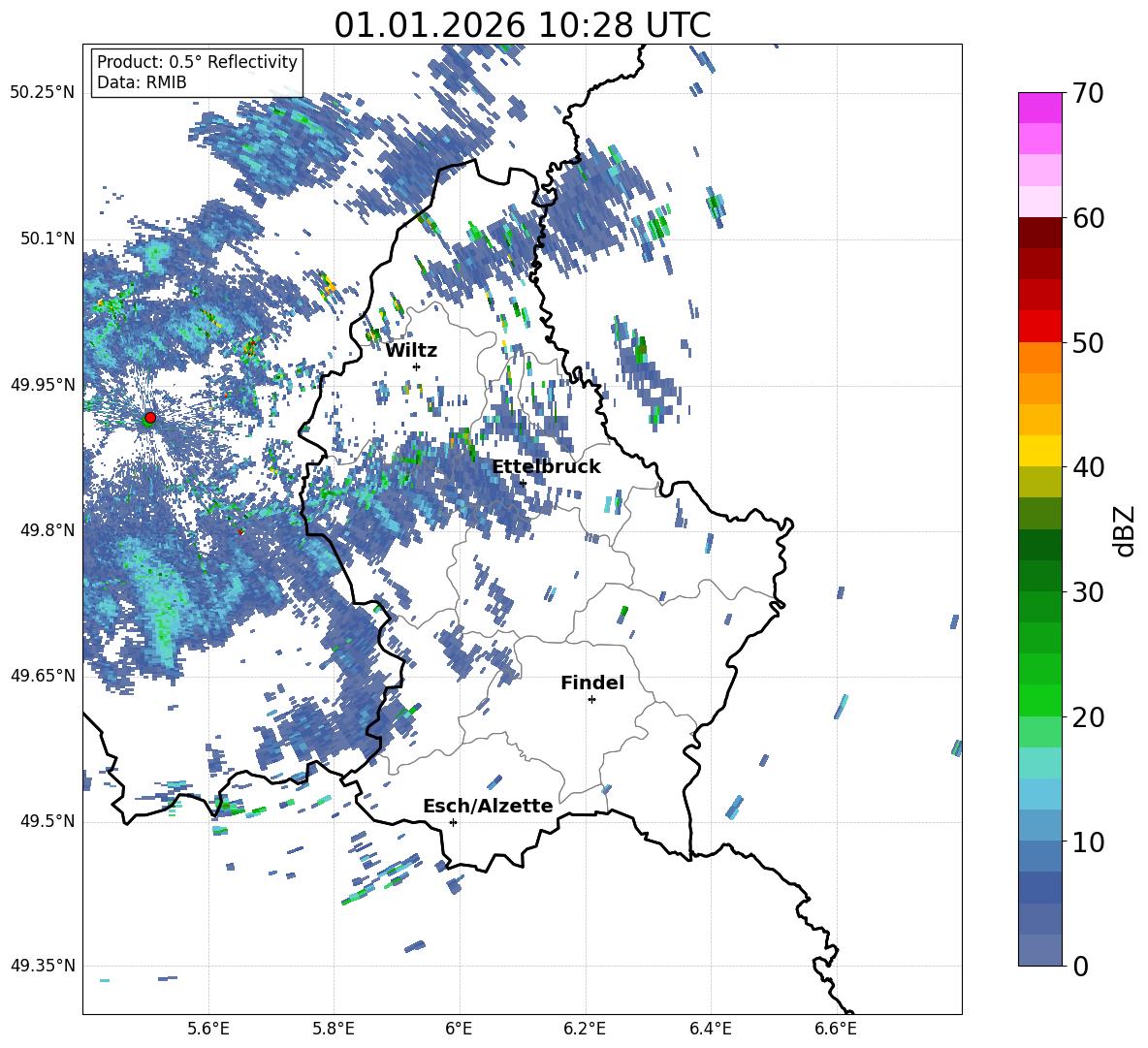
Task: Click the 5.6°E longitude label
Action: click(x=208, y=1029)
